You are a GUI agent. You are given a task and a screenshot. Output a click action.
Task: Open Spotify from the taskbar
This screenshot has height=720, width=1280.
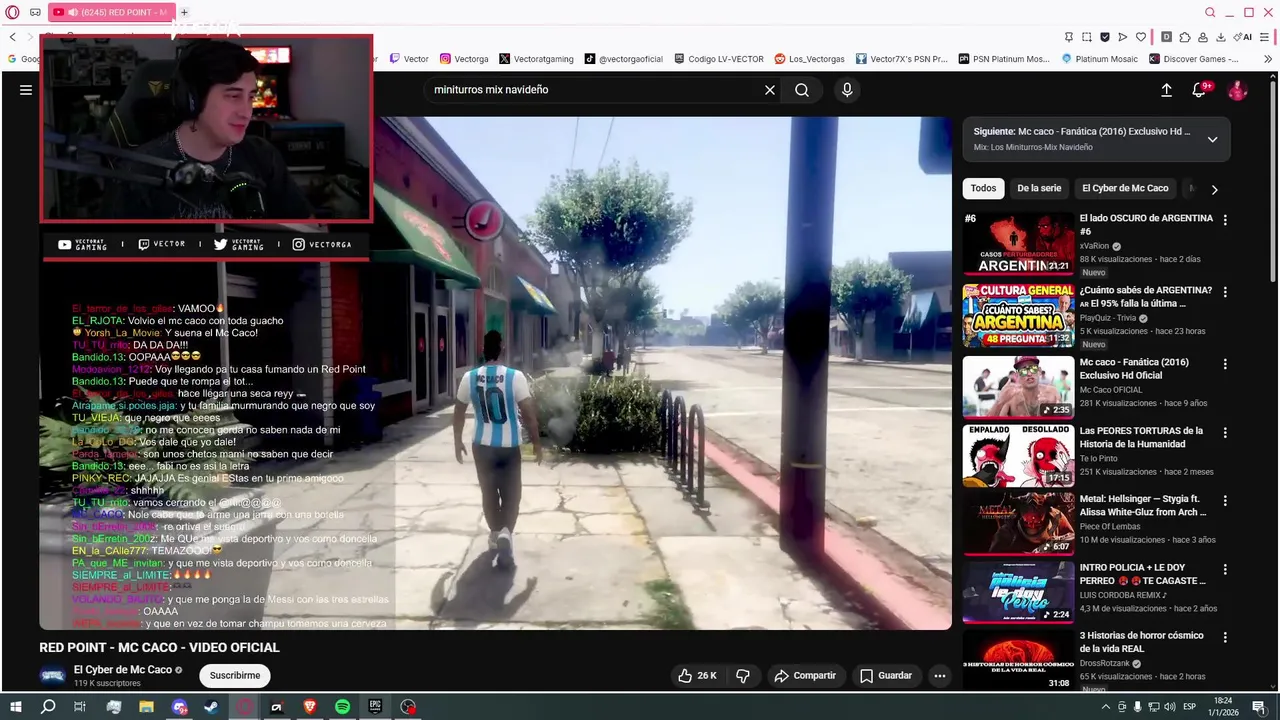[x=342, y=707]
